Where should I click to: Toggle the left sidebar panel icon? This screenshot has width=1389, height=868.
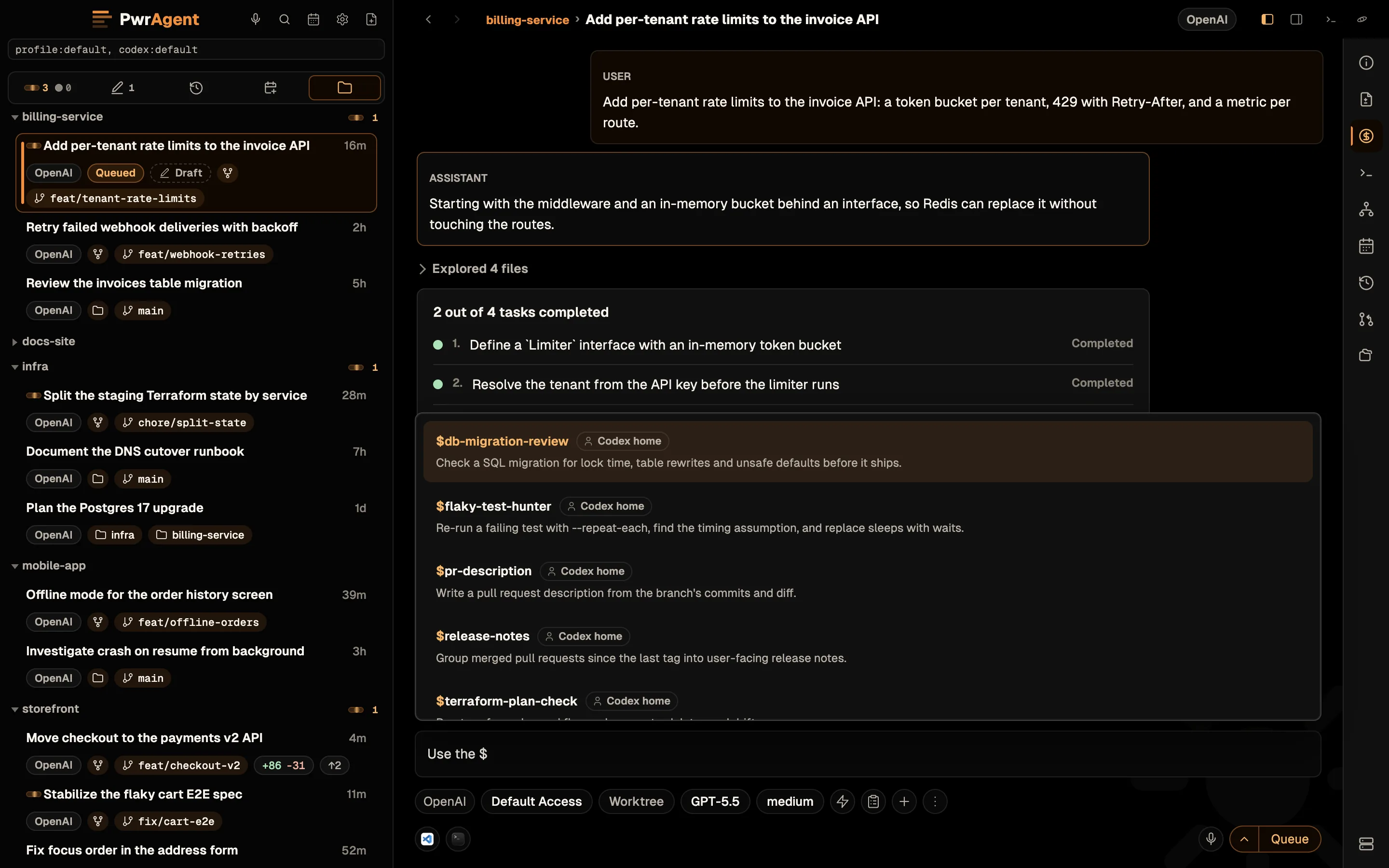pos(1267,19)
